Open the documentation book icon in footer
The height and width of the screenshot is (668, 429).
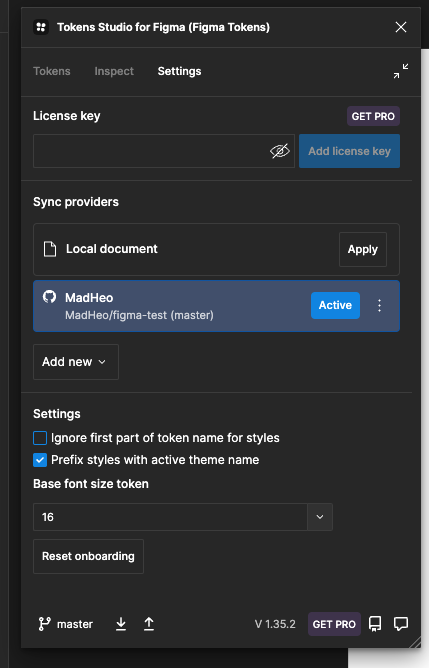pyautogui.click(x=375, y=624)
